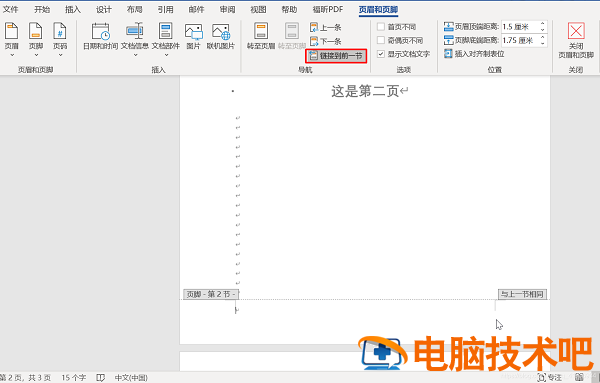The image size is (600, 383).
Task: Insert 日期和时间 date and time
Action: tap(101, 36)
